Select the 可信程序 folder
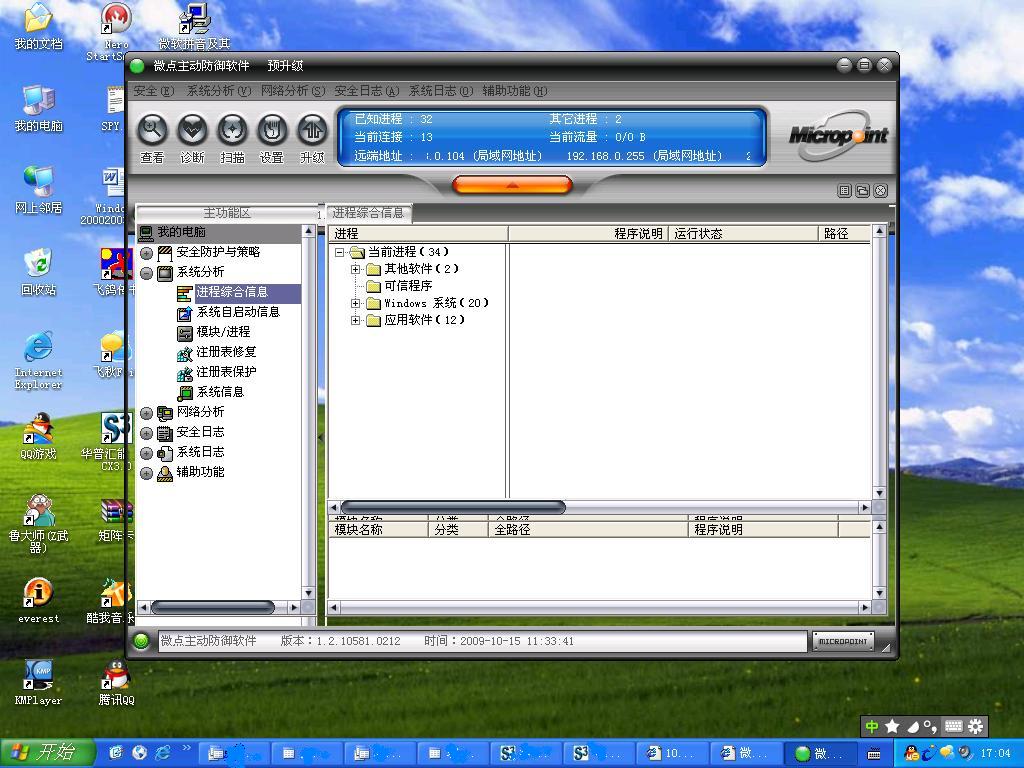Viewport: 1024px width, 768px height. (x=400, y=286)
